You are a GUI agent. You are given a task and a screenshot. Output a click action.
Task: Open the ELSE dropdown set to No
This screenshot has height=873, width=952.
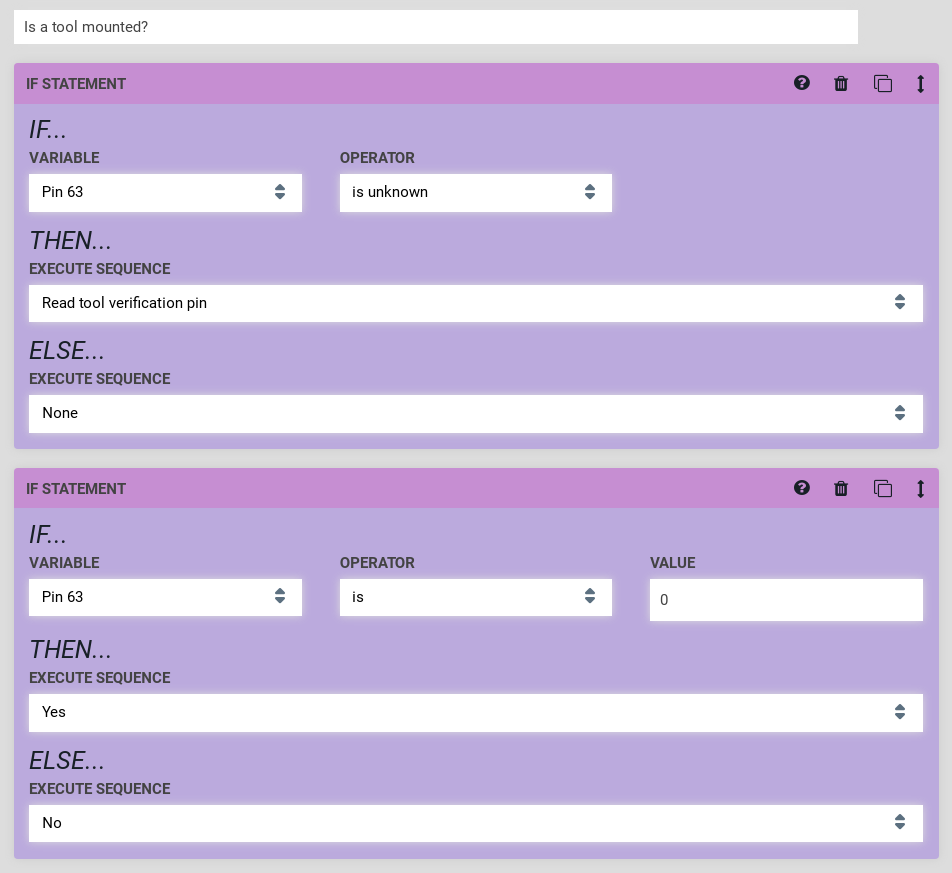[x=475, y=823]
